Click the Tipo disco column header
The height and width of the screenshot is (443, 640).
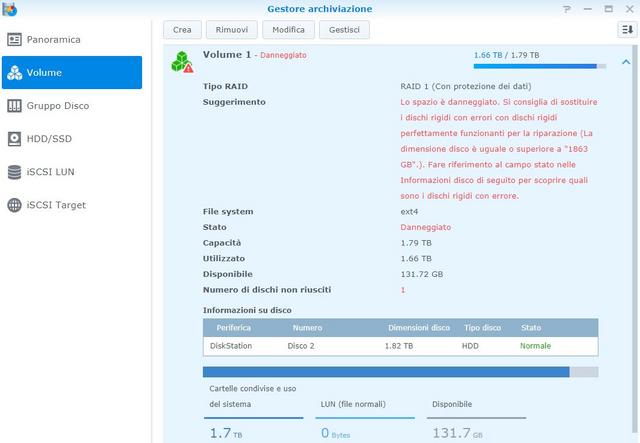tap(482, 328)
